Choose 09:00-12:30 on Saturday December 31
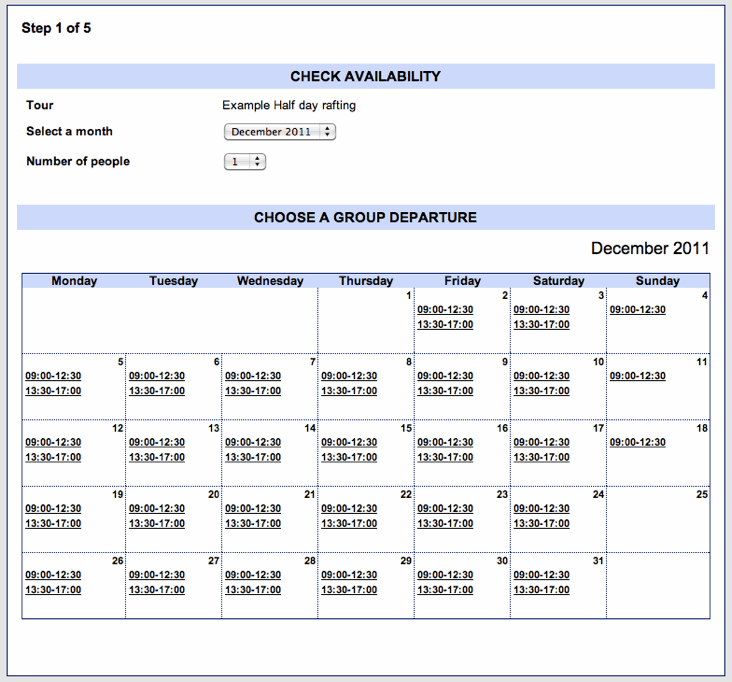This screenshot has height=682, width=732. point(541,575)
